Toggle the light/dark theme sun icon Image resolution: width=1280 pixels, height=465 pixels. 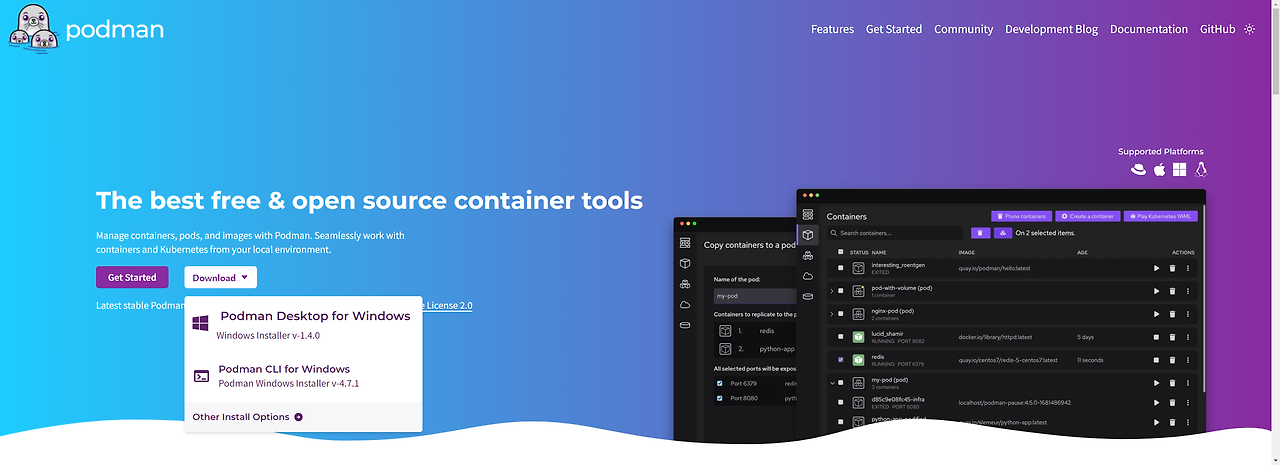[1249, 29]
